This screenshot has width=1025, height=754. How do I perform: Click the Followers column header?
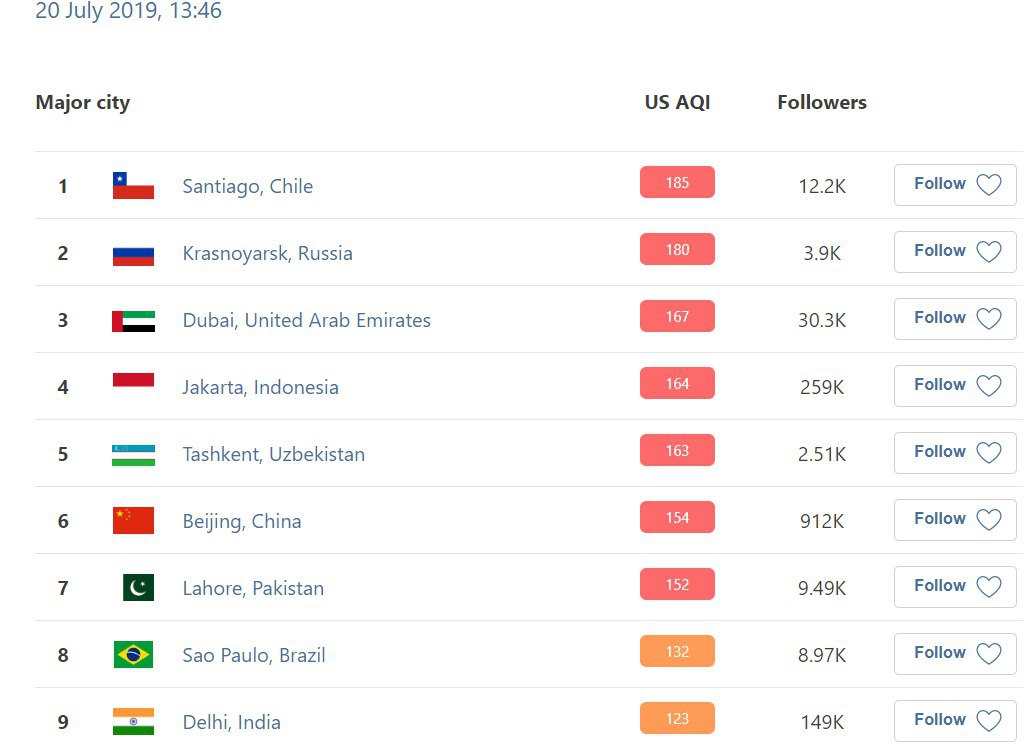click(x=822, y=102)
